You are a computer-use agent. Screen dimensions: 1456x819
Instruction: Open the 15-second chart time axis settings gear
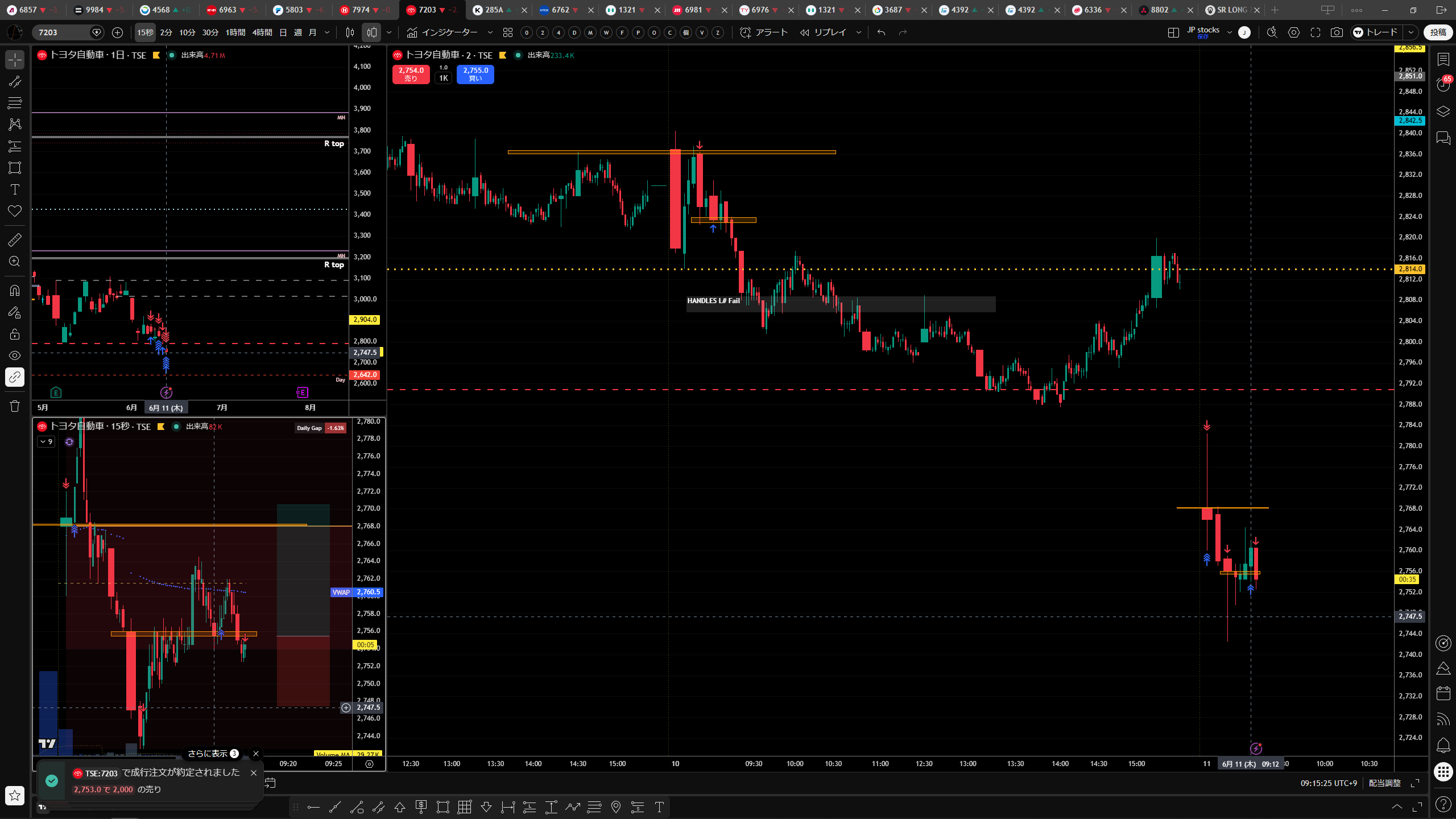(369, 764)
